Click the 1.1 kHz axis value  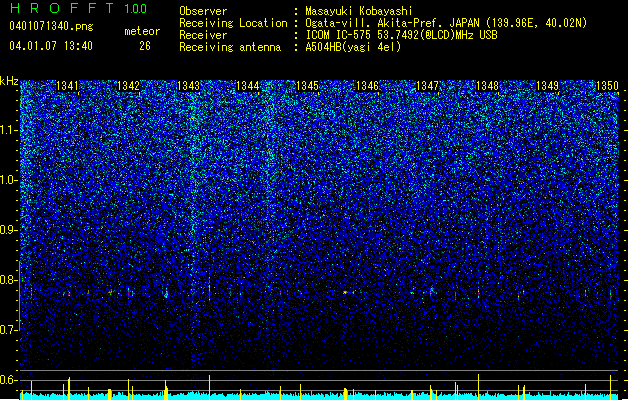pos(9,130)
